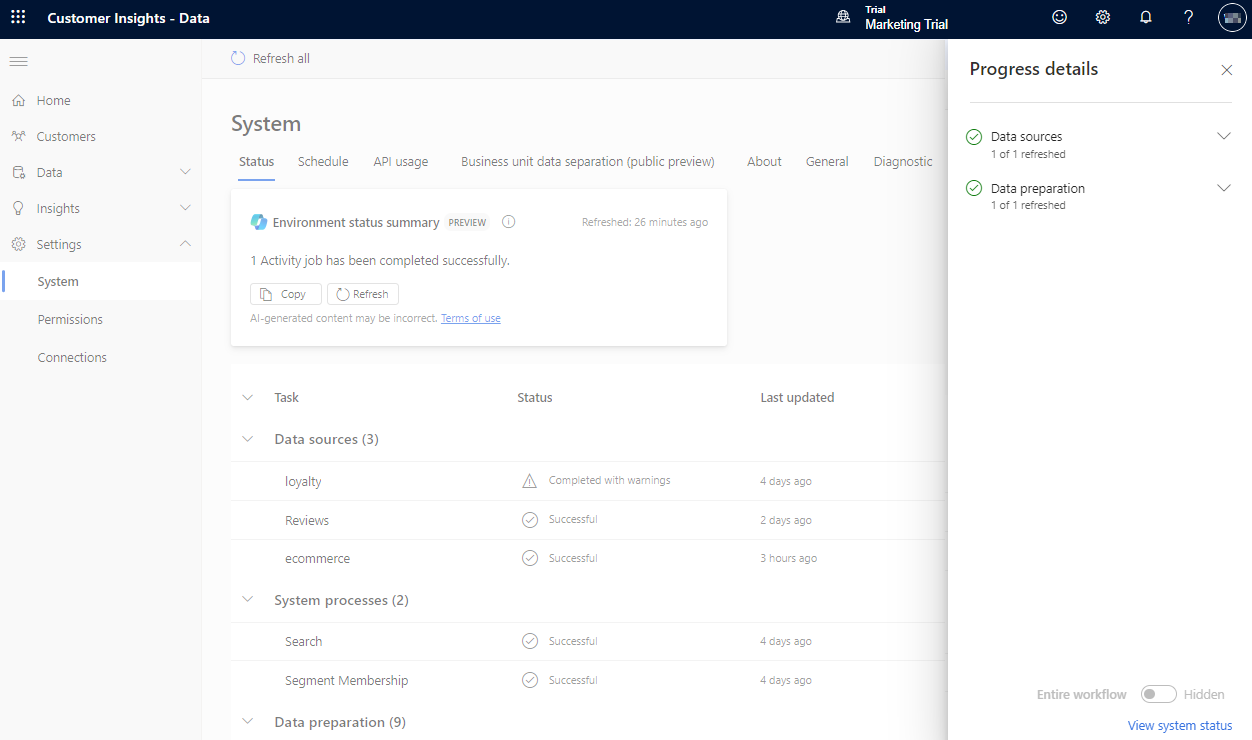Screen dimensions: 1252x740
Task: Switch to the Schedule tab
Action: (322, 161)
